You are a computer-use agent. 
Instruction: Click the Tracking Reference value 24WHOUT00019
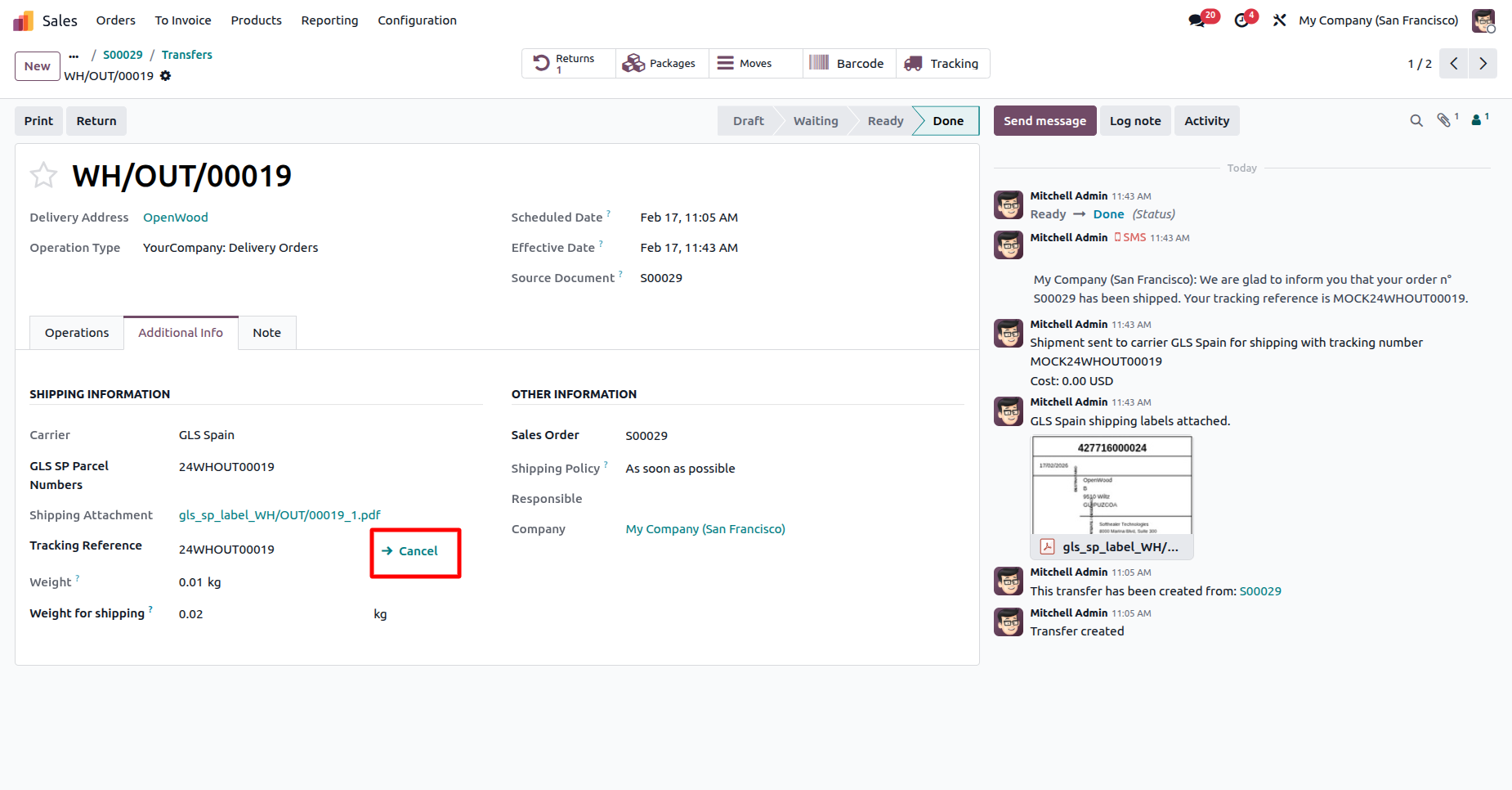coord(226,550)
